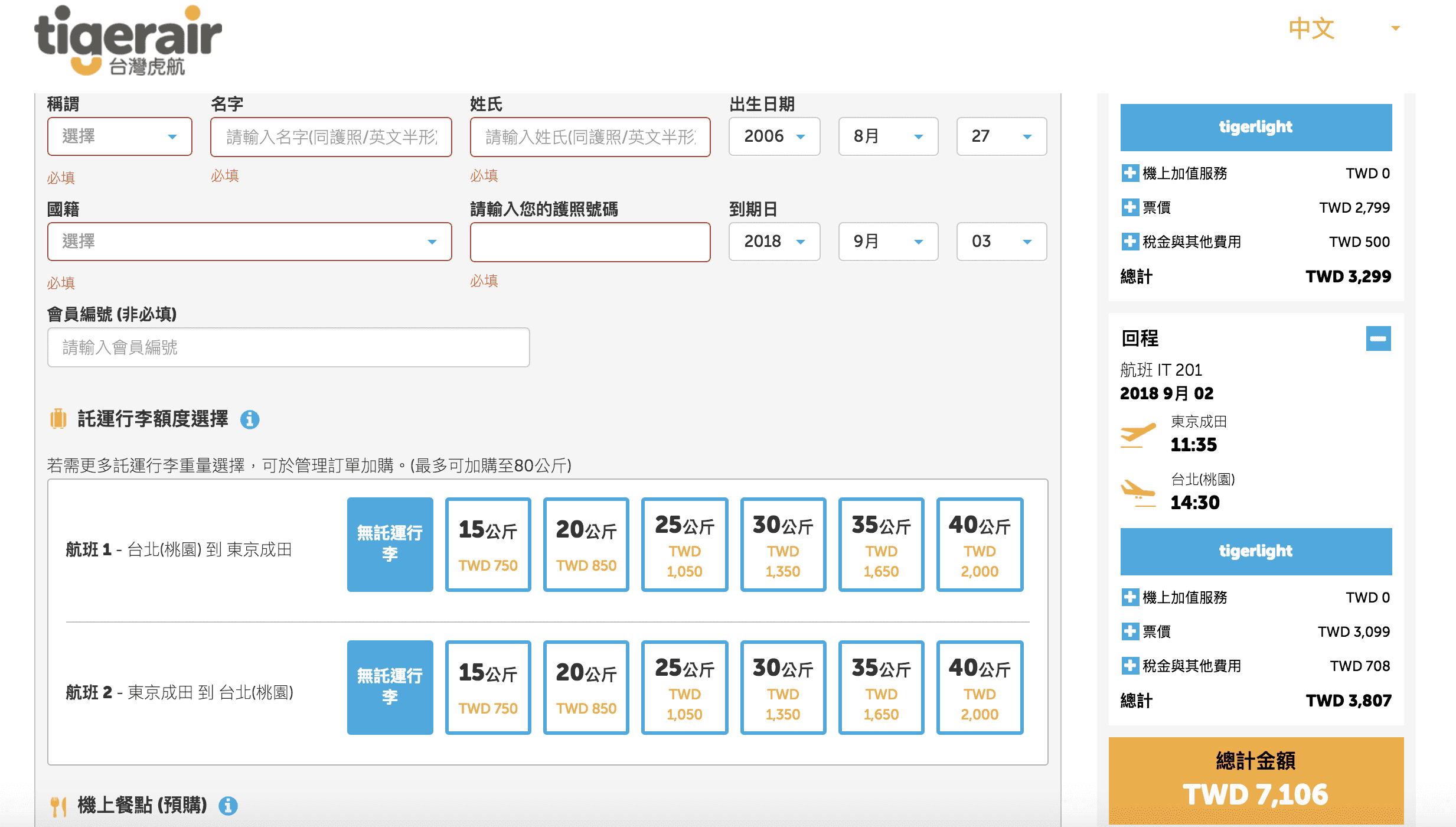
Task: Expand 機上加值服務 plus icon in return flight summary
Action: 1129,597
